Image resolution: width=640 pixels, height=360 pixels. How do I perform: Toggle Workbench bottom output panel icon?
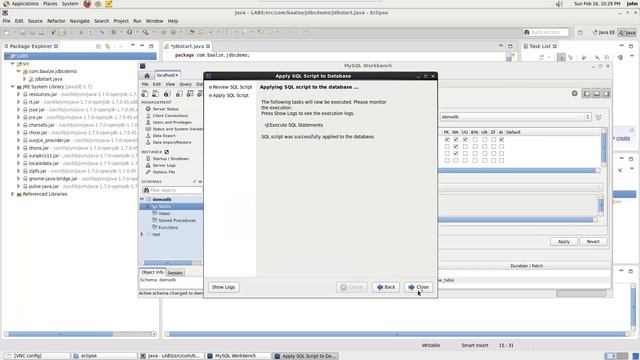pos(596,94)
